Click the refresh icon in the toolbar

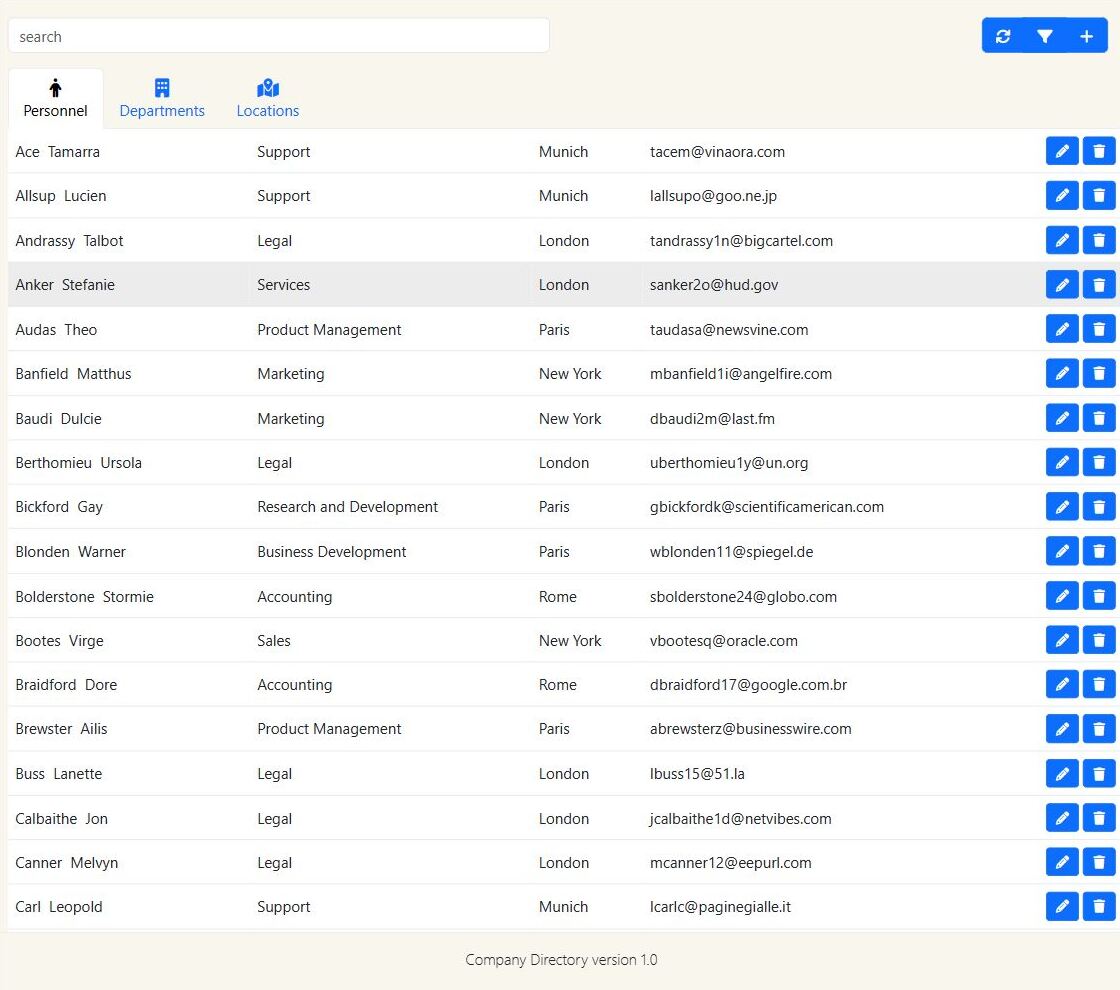(x=1003, y=35)
